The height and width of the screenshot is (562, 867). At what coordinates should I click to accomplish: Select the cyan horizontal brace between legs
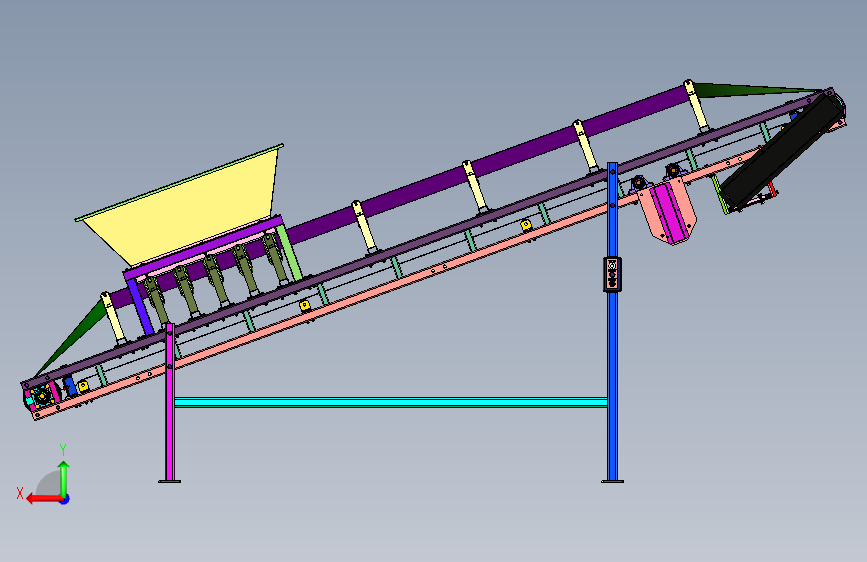[x=391, y=402]
